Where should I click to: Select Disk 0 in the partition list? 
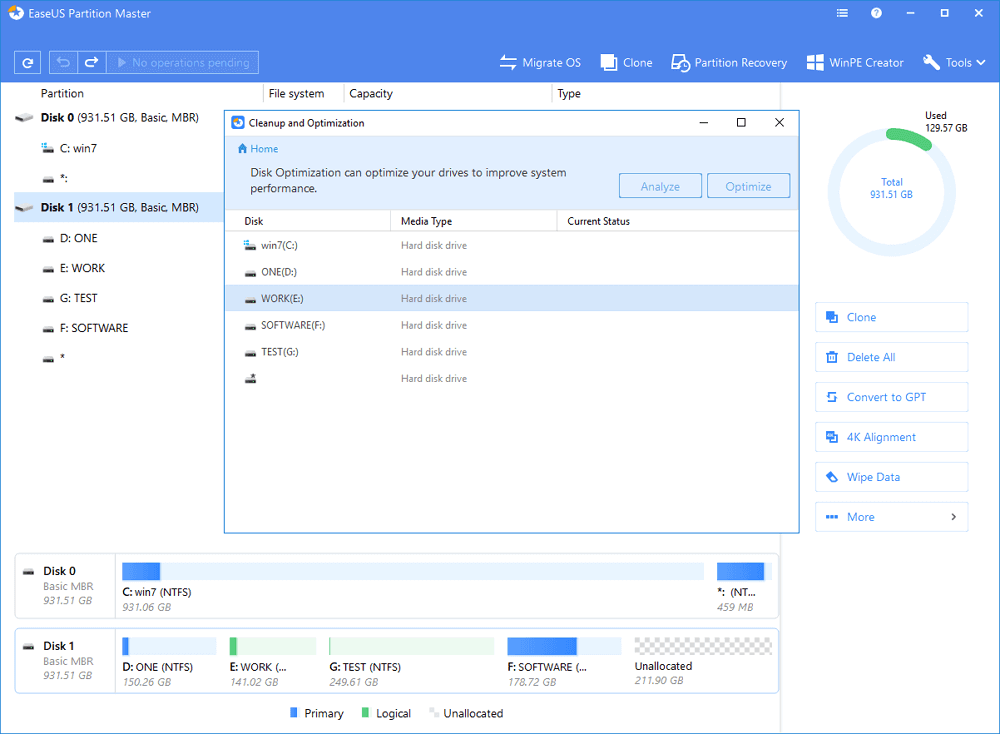[119, 118]
